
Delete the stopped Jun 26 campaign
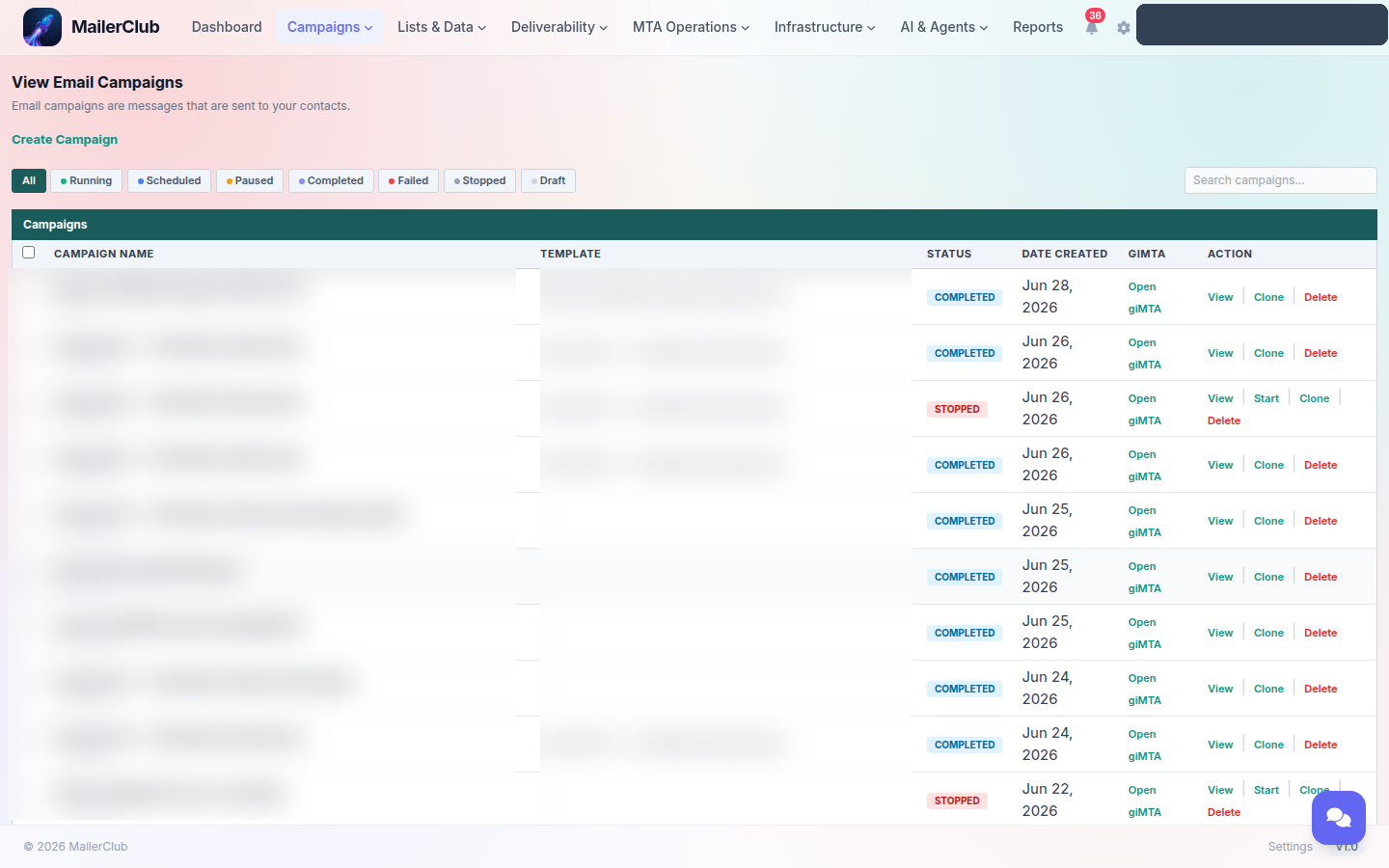1224,420
